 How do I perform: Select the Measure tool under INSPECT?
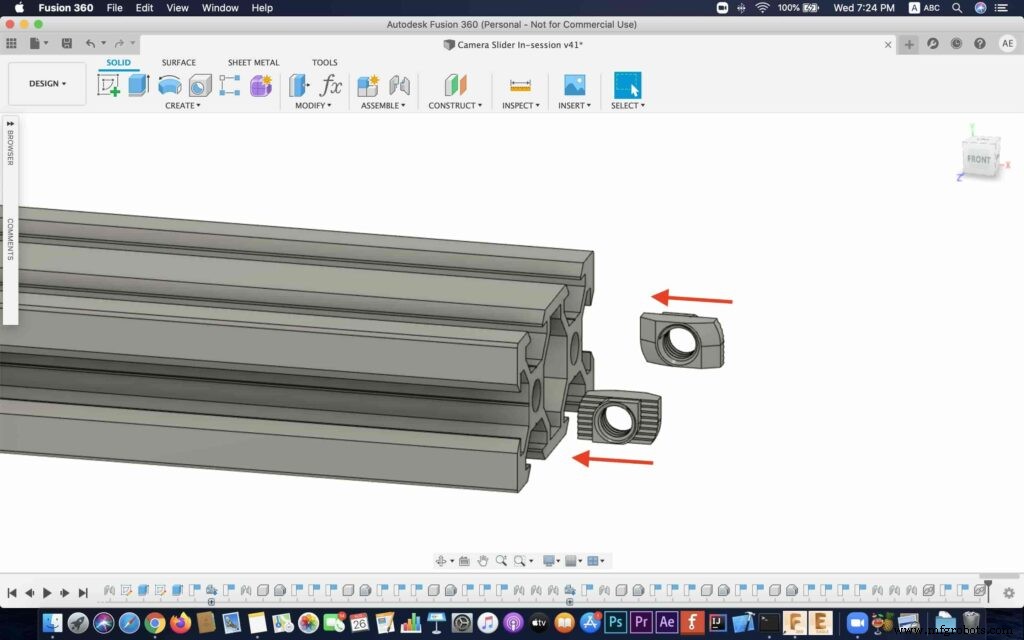(x=521, y=85)
